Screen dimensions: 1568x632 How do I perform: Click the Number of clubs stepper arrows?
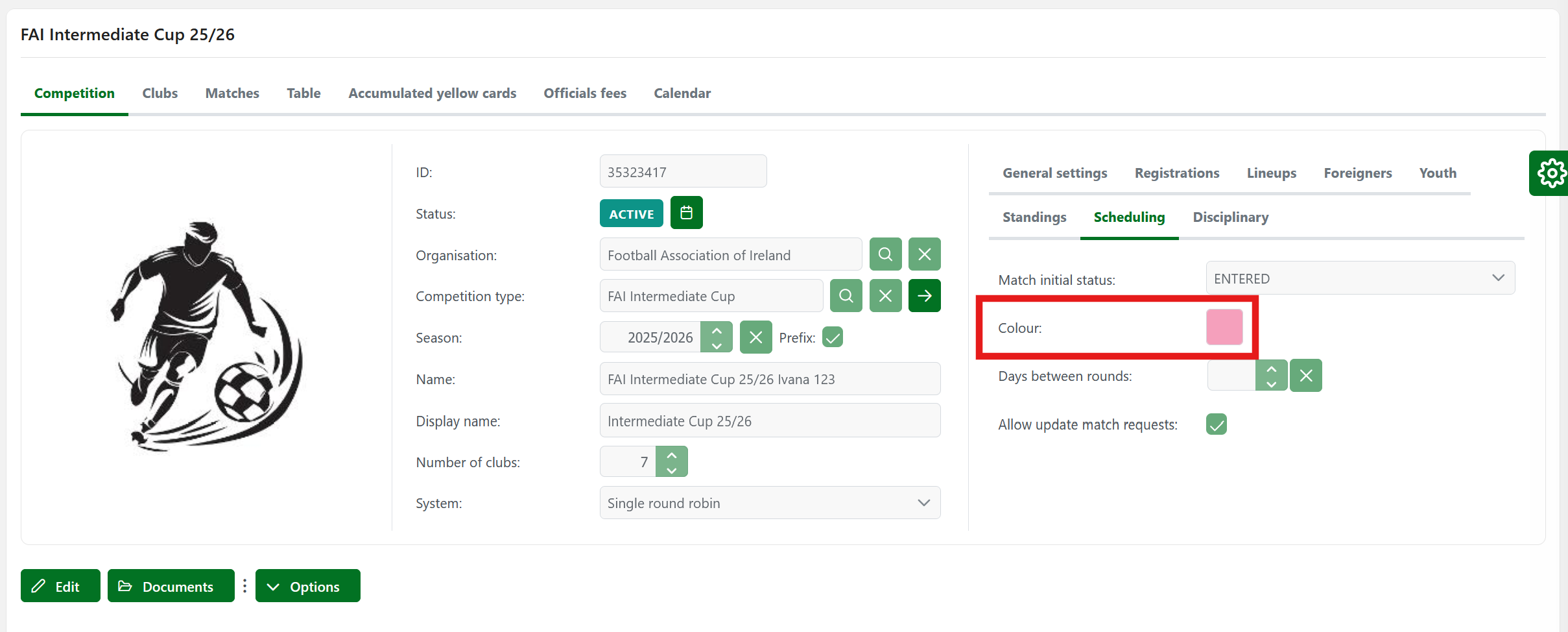(x=672, y=462)
